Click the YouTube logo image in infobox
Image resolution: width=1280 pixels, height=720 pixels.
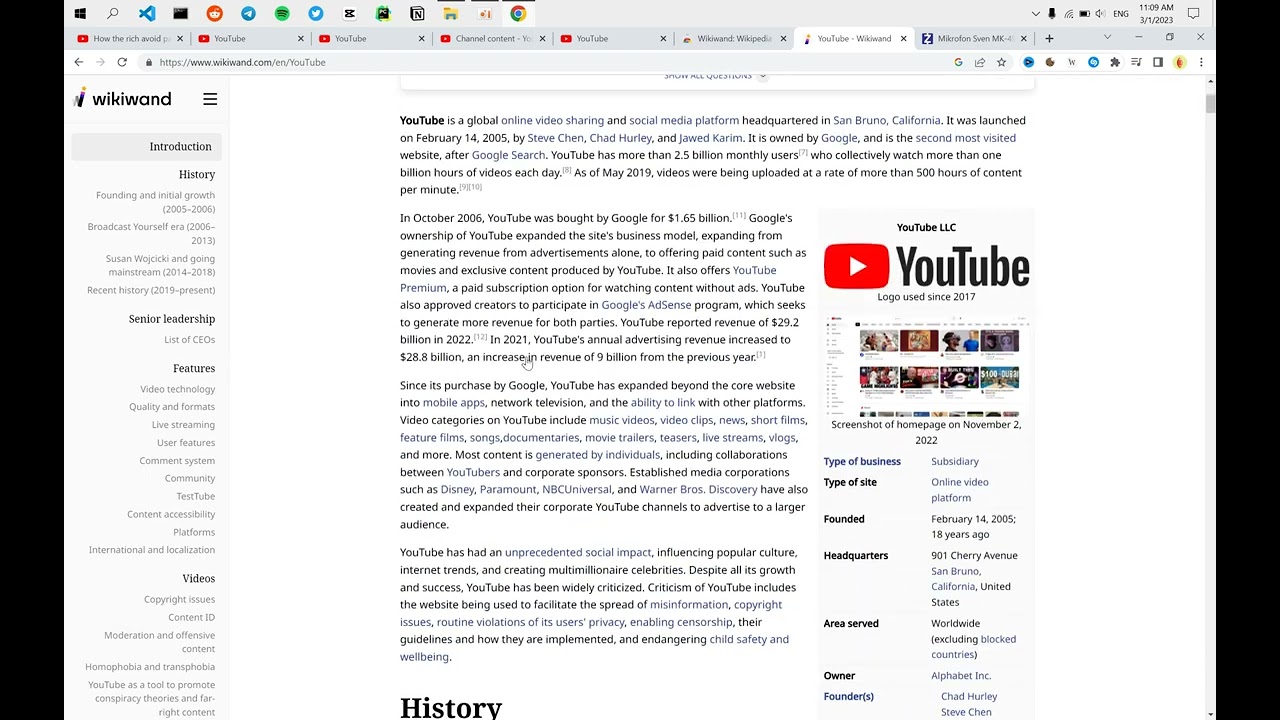[x=926, y=266]
